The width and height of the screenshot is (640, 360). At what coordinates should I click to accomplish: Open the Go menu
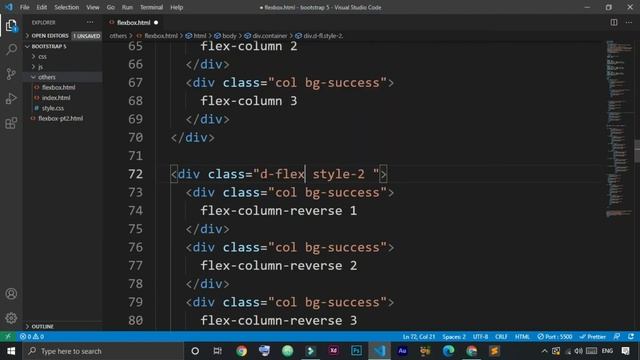tap(111, 7)
